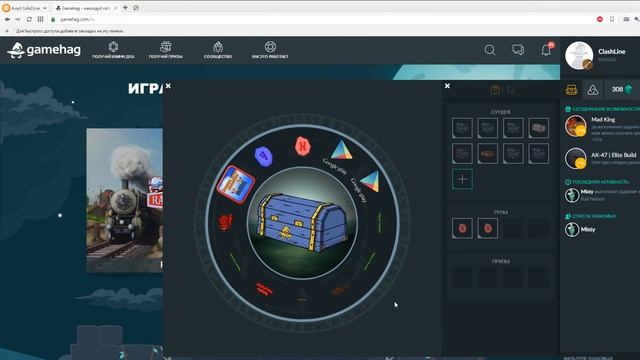Image resolution: width=640 pixels, height=360 pixels.
Task: Select the triangular gems tab in sidebar
Action: (593, 89)
